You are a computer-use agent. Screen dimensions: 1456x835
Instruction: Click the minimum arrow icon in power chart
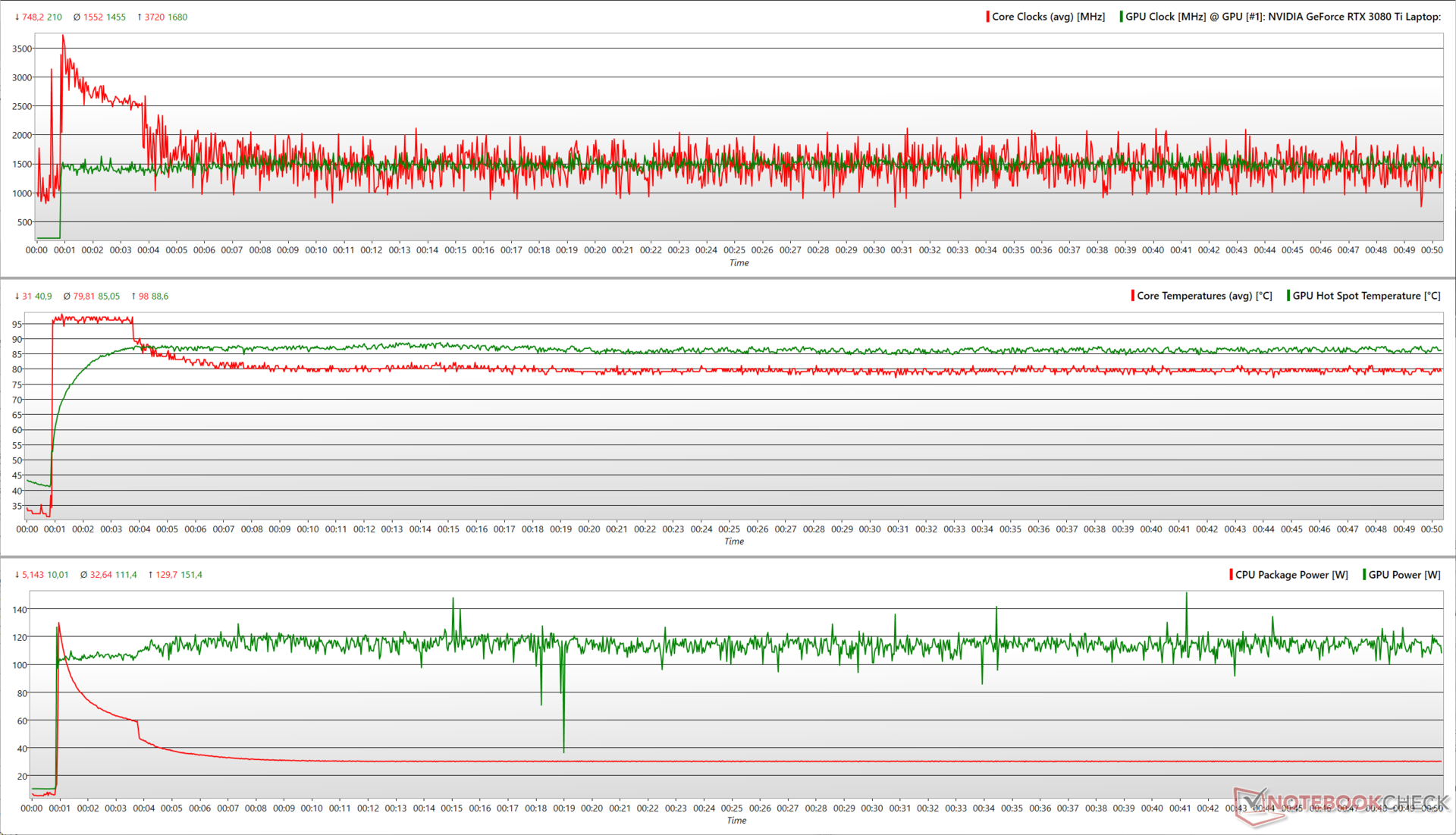[x=17, y=575]
